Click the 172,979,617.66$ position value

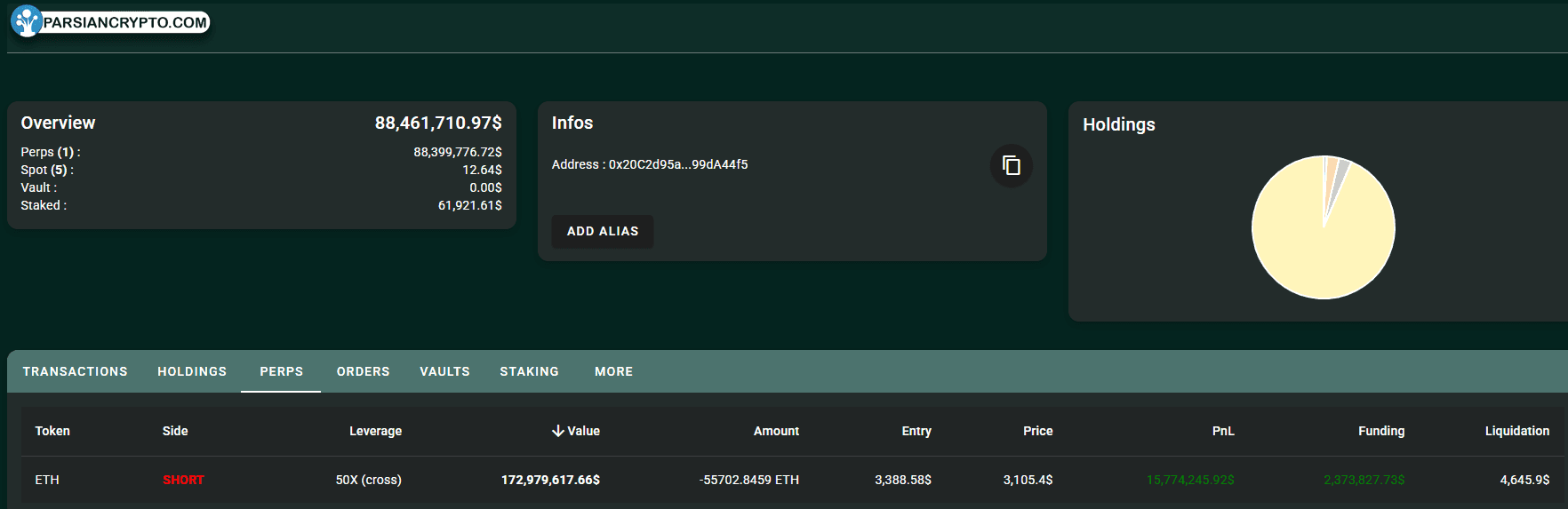(550, 480)
